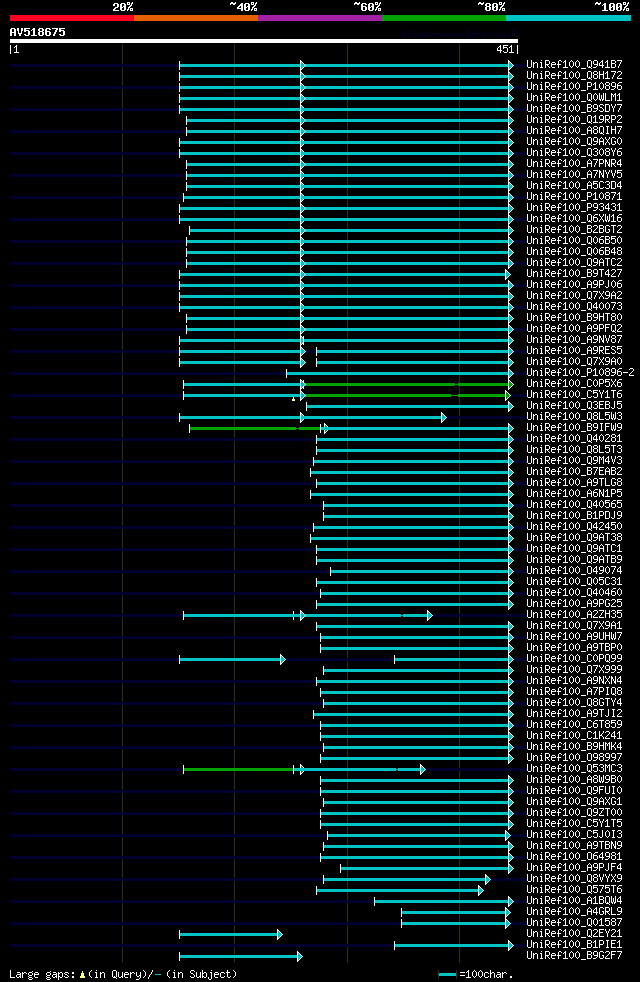Select the UniRef100_A7PNR4 label
Viewport: 640px width, 982px height.
[x=574, y=163]
